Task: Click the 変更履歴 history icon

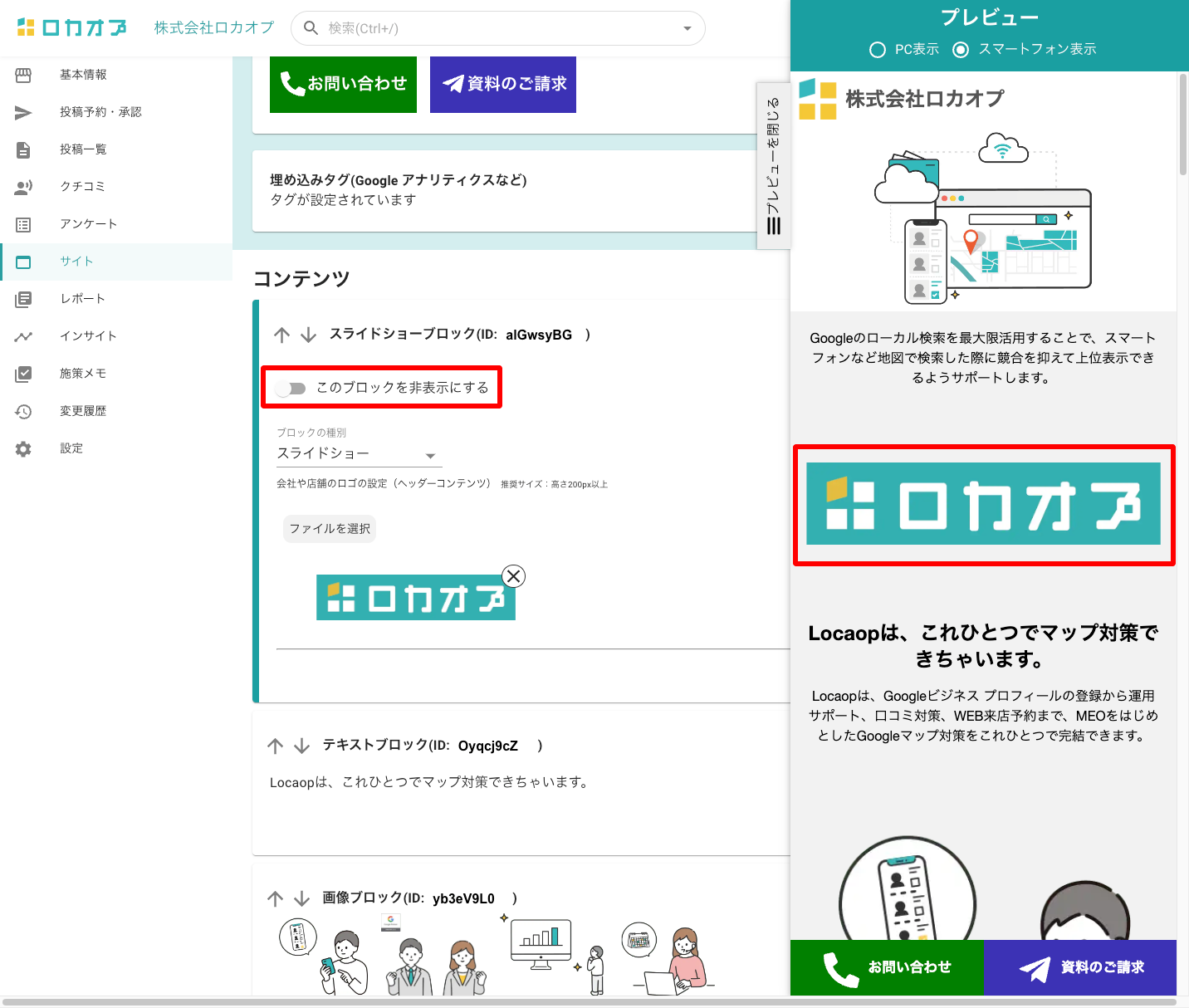Action: pos(23,411)
